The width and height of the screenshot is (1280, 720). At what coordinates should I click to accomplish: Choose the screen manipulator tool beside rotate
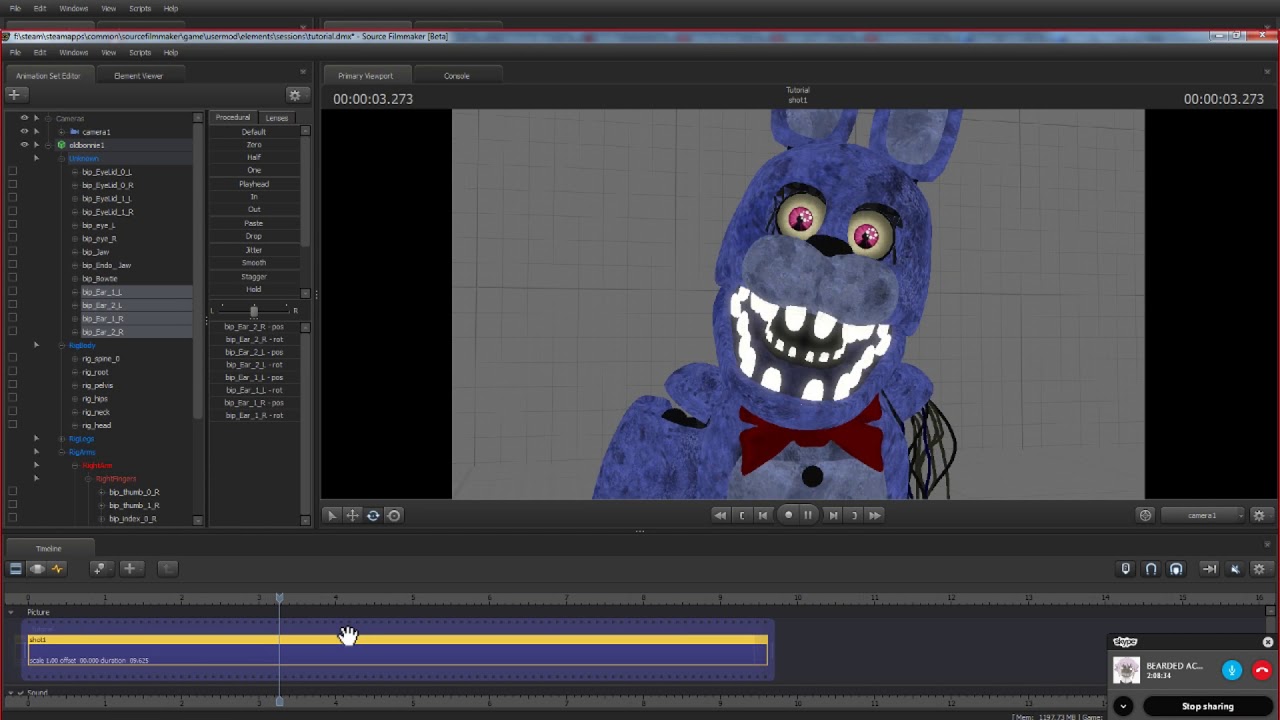coord(394,515)
